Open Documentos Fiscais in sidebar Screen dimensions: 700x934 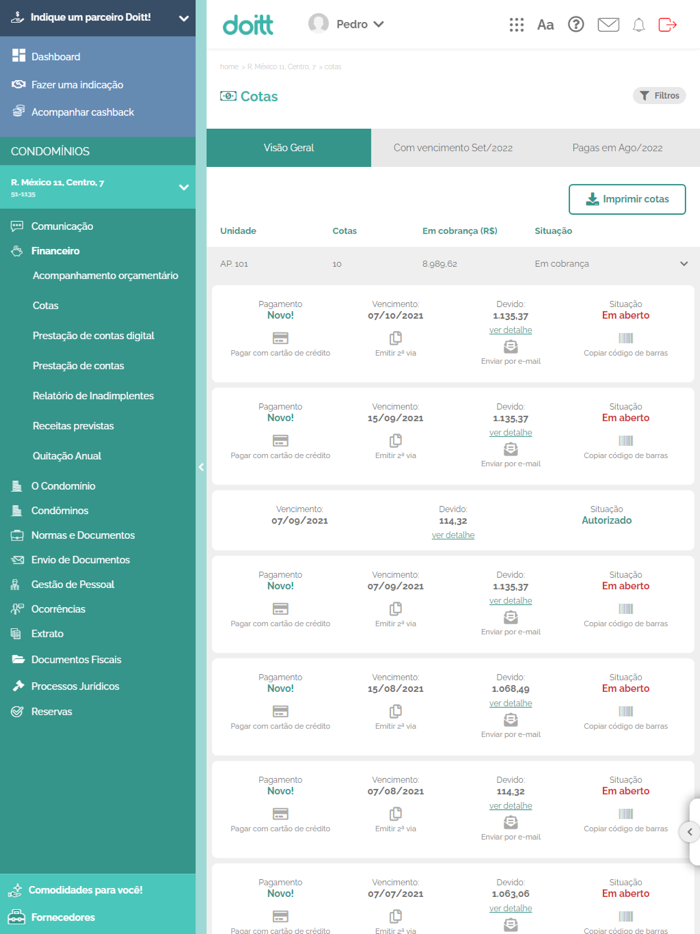tap(76, 659)
